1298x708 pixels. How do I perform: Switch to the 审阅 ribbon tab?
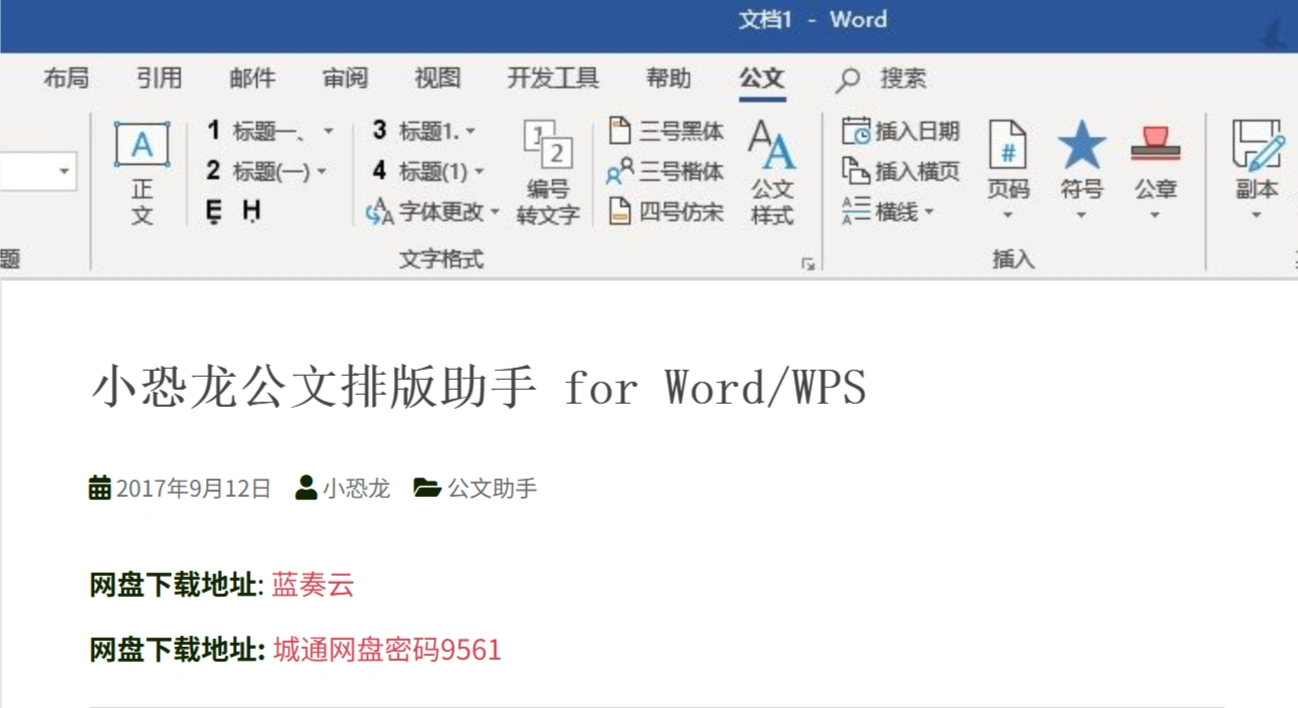346,79
